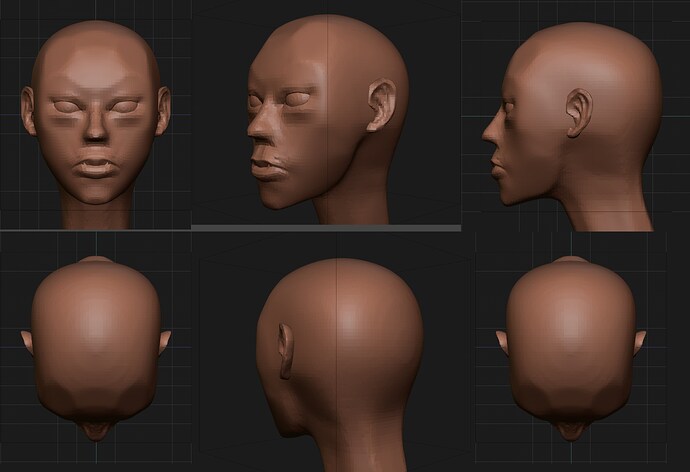690x472 pixels.
Task: Select the side profile head view
Action: pyautogui.click(x=572, y=127)
